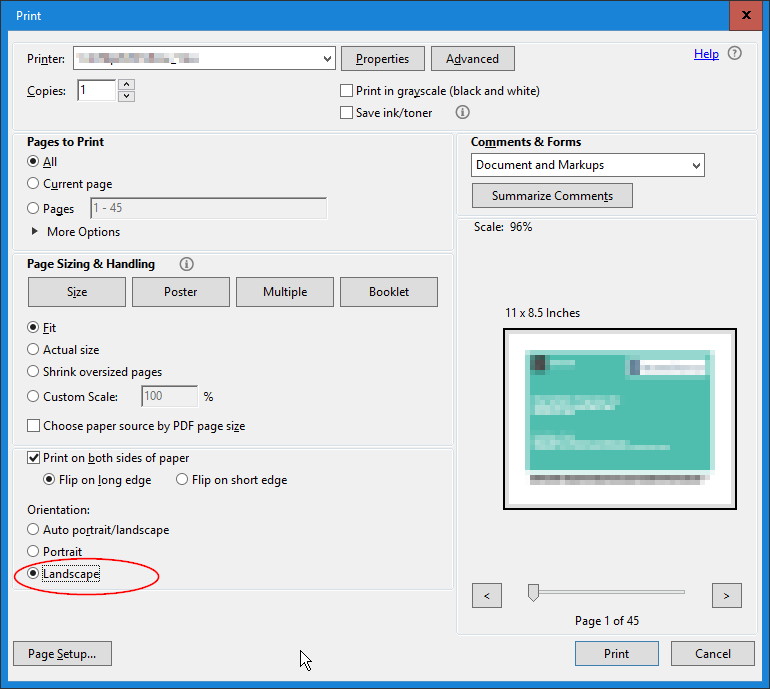The image size is (770, 689).
Task: Open printer Properties
Action: tap(383, 58)
